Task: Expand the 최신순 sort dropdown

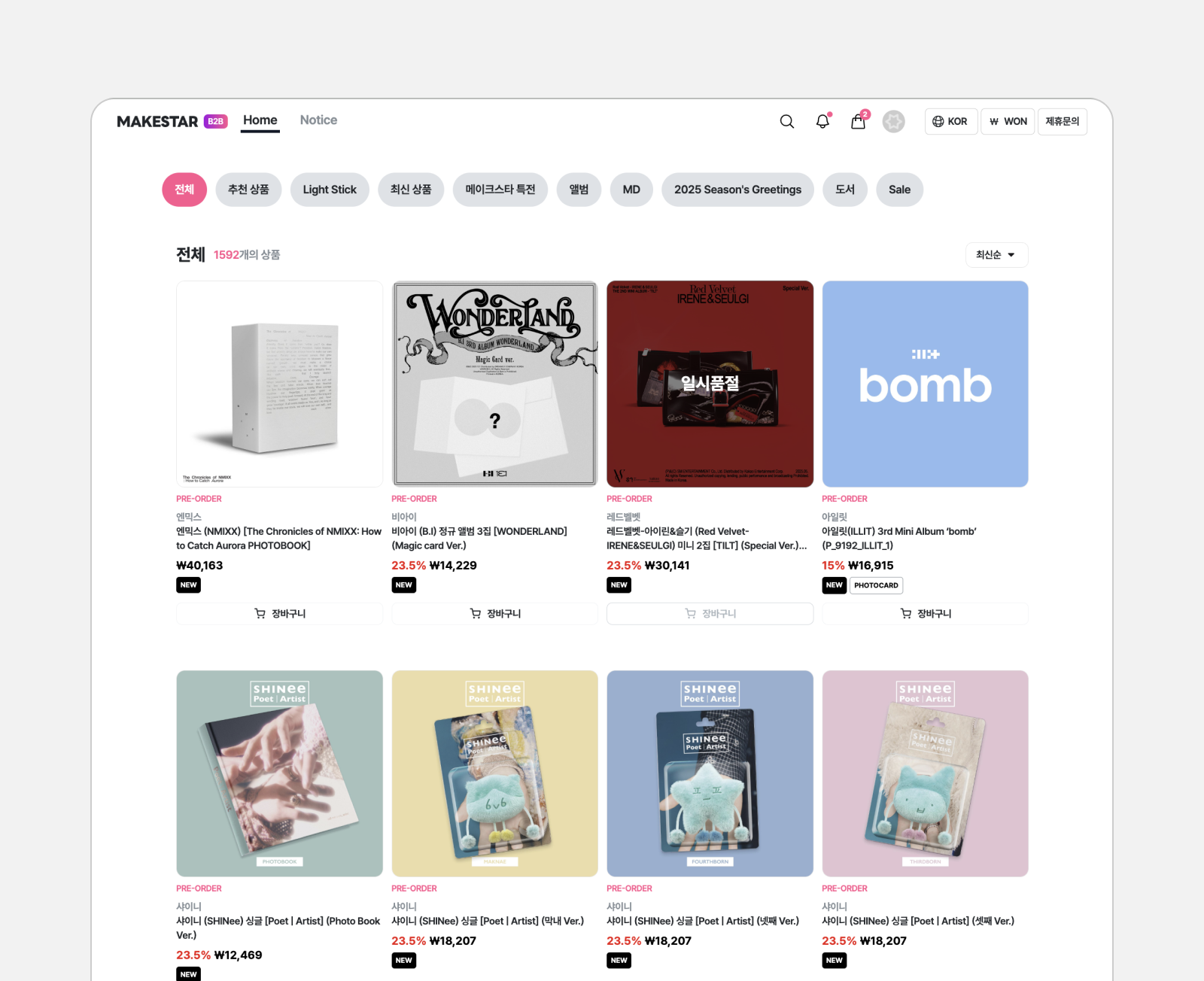Action: coord(996,255)
